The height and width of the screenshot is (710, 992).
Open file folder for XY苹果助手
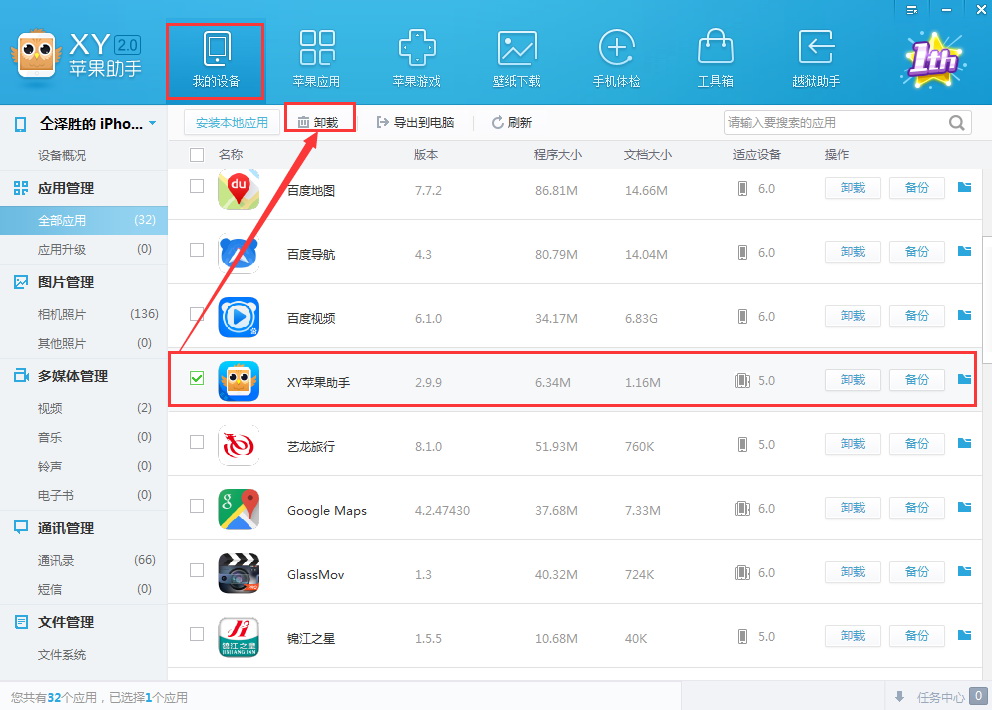click(x=964, y=379)
